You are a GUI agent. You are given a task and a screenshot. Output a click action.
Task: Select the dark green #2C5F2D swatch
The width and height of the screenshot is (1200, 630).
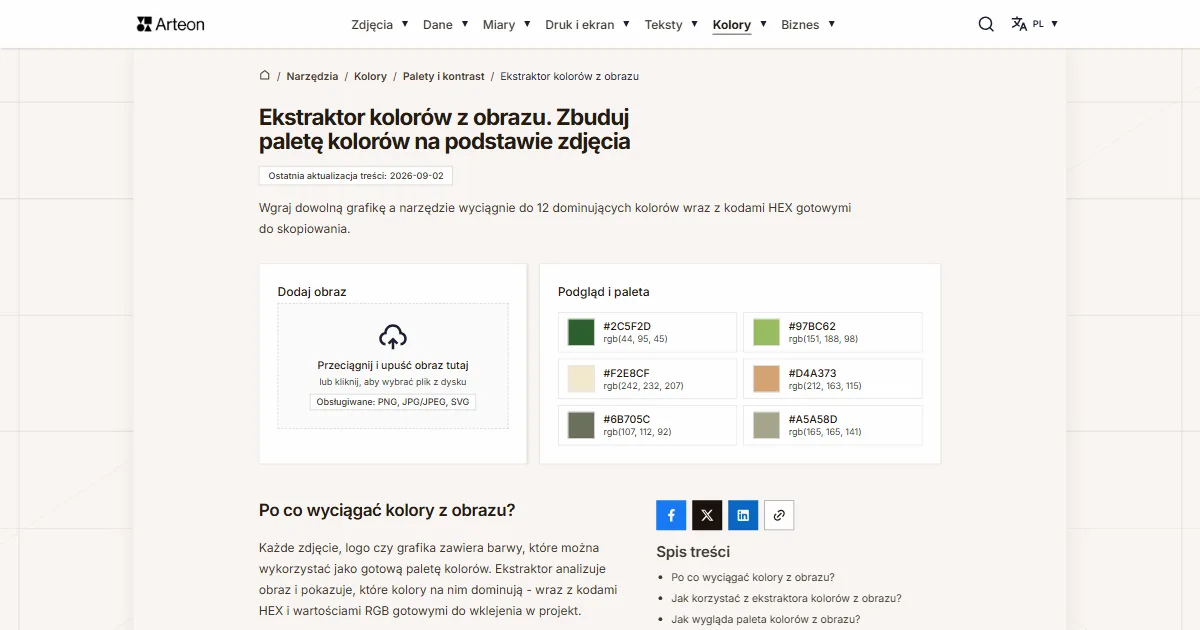tap(581, 332)
